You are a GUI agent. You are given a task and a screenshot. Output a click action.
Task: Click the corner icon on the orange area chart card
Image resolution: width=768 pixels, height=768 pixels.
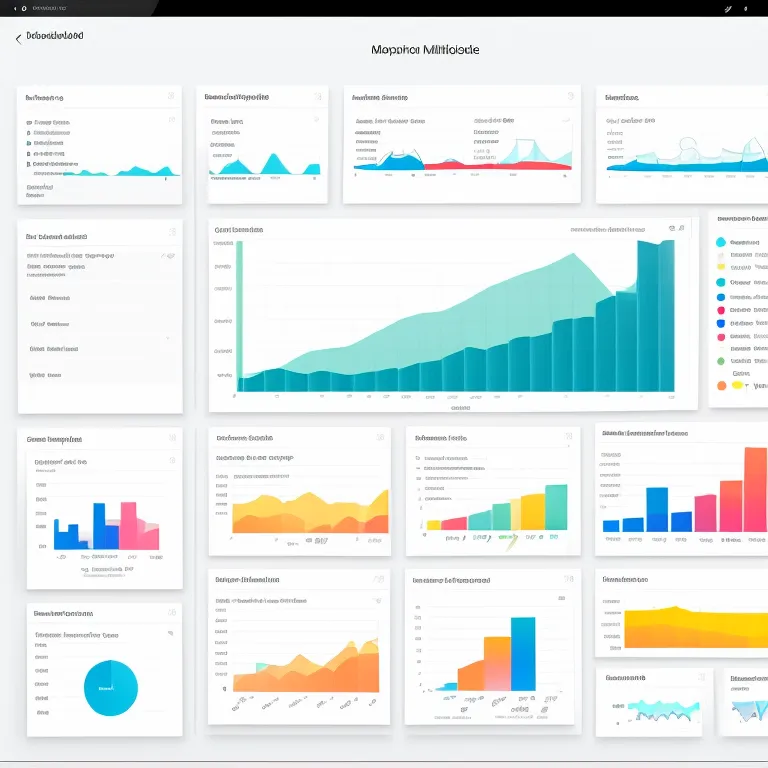(x=378, y=579)
